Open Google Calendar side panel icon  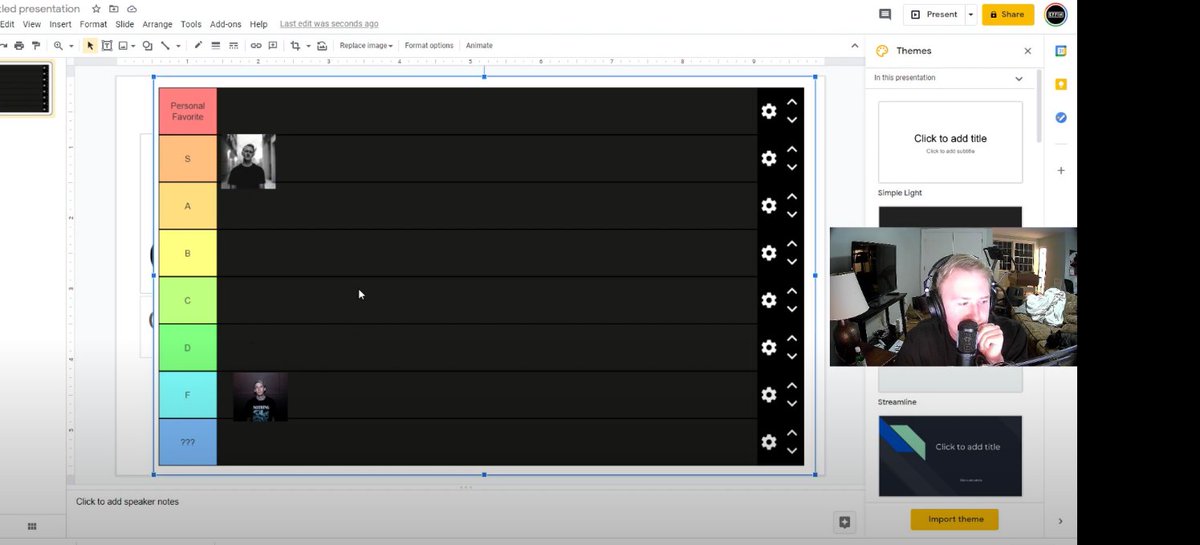click(x=1061, y=51)
